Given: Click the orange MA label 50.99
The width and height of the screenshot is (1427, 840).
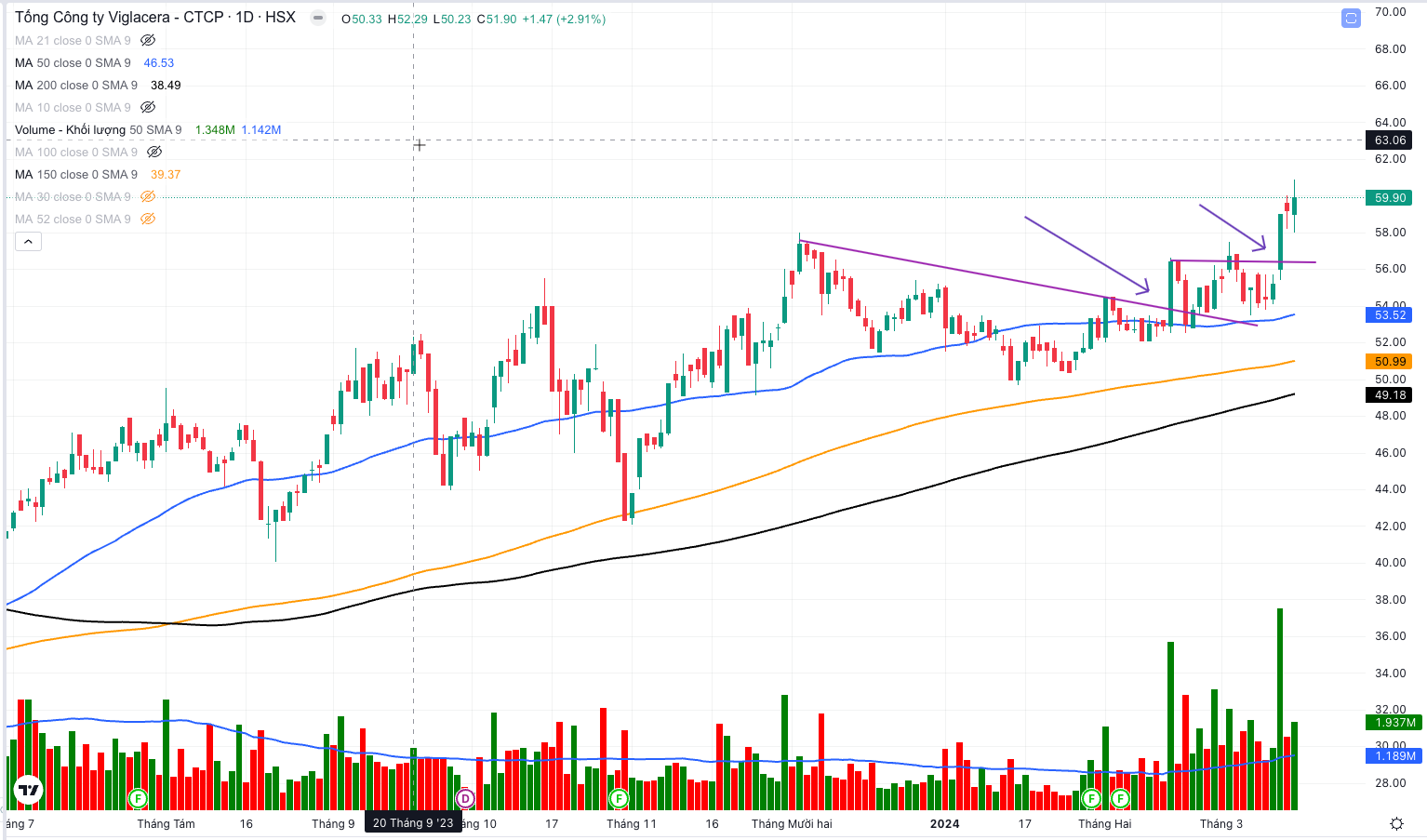Looking at the screenshot, I should [1390, 362].
